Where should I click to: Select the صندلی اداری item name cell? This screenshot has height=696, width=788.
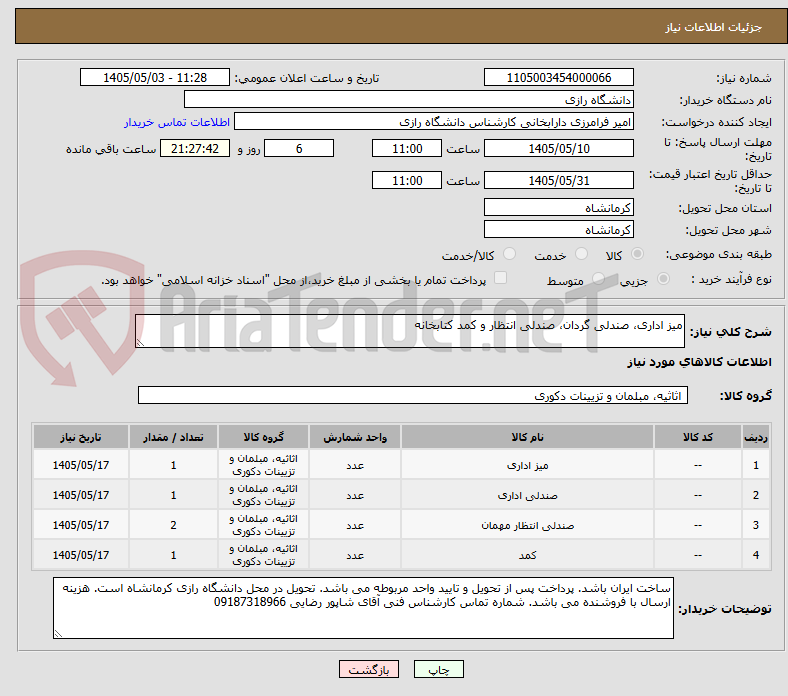click(528, 495)
